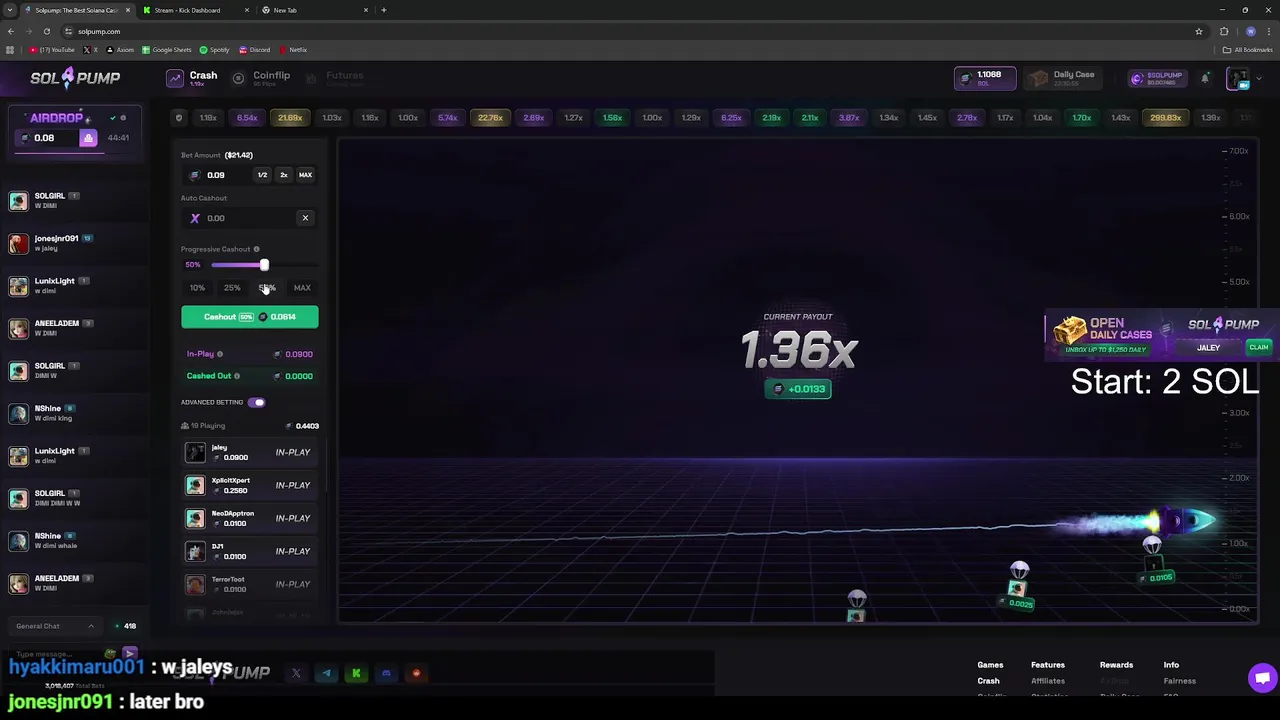Select player XplicitXpert in playing list

coord(250,485)
